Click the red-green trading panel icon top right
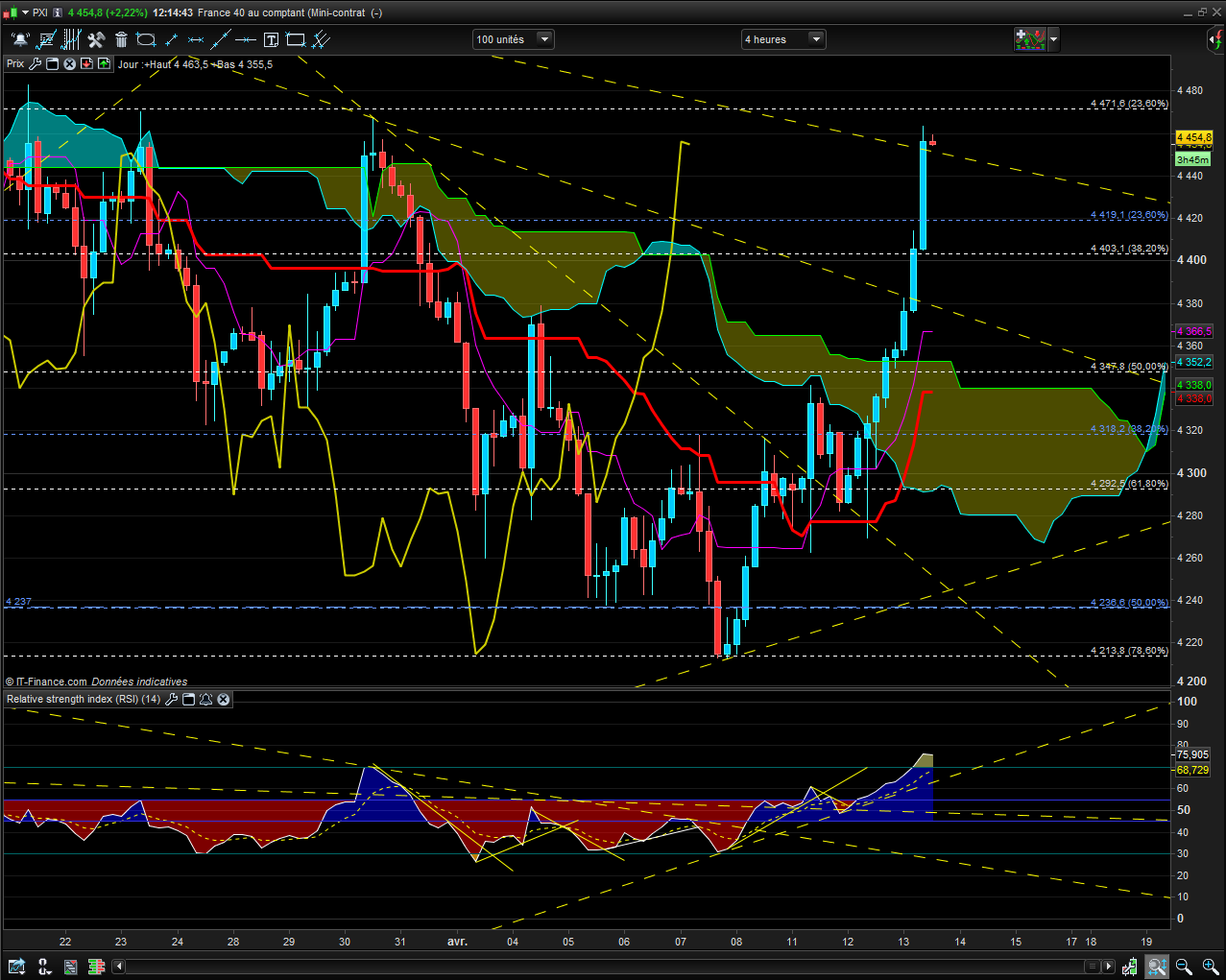This screenshot has width=1226, height=980. pos(1030,39)
